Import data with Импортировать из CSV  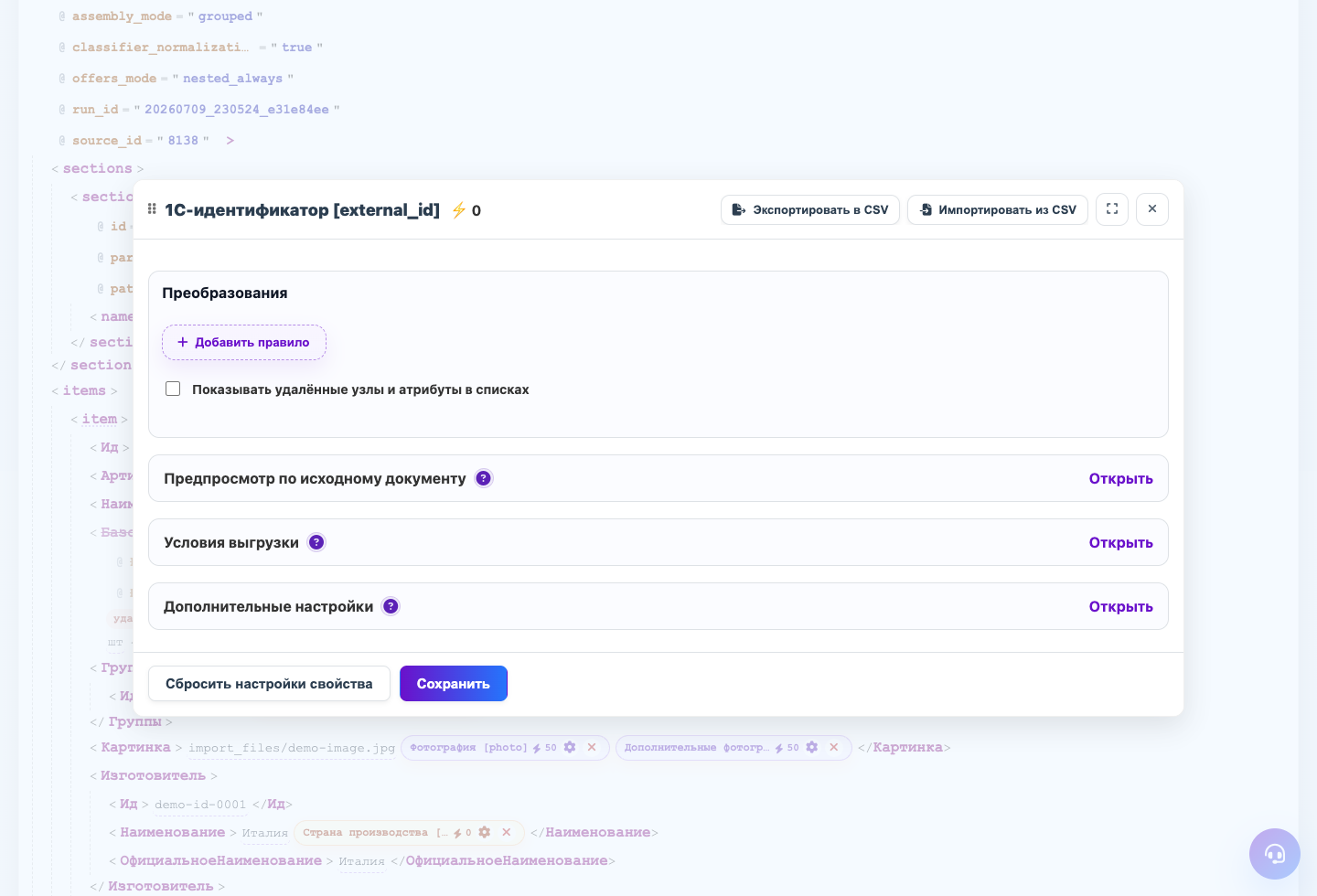pyautogui.click(x=998, y=209)
